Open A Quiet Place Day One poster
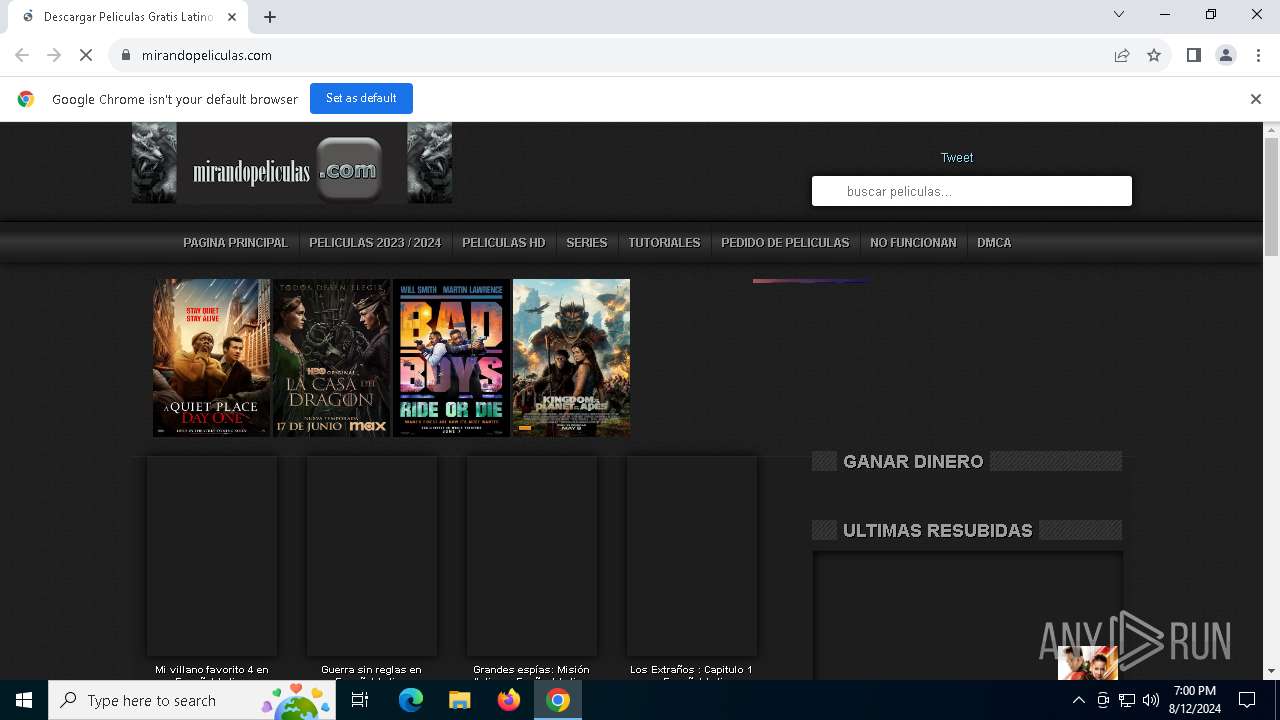 [x=211, y=358]
